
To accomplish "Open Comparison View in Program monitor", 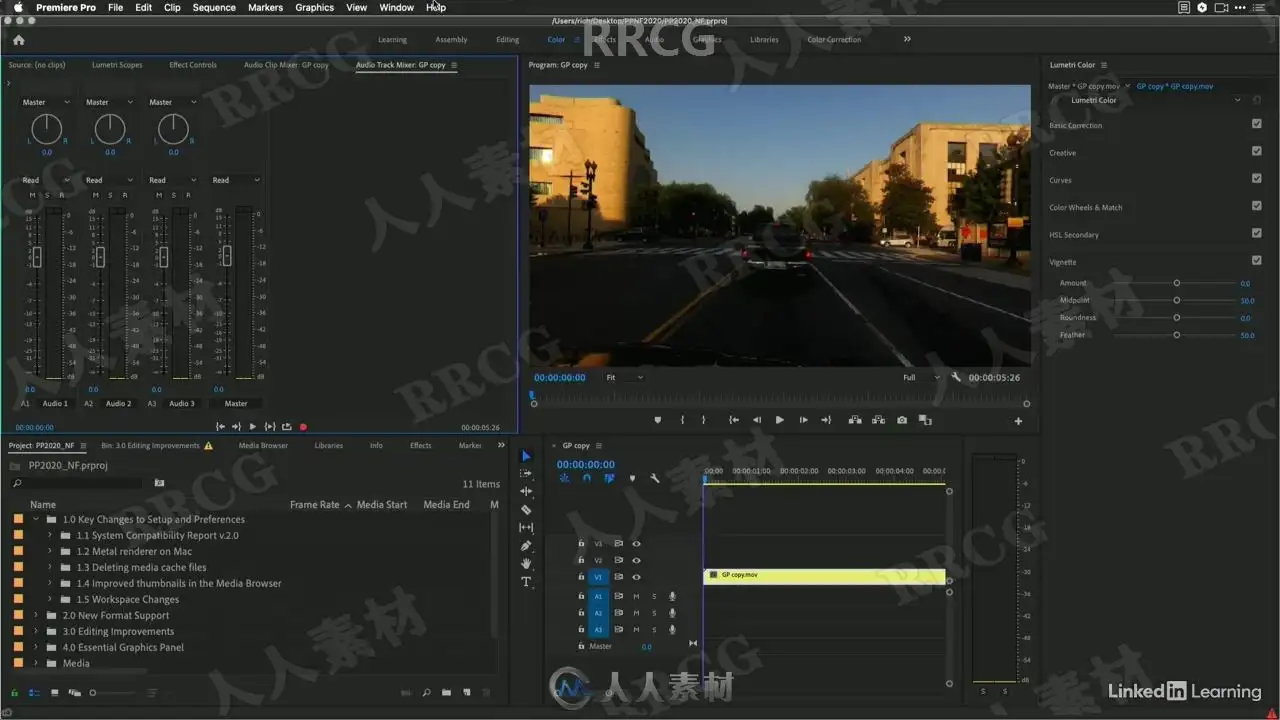I will point(925,420).
